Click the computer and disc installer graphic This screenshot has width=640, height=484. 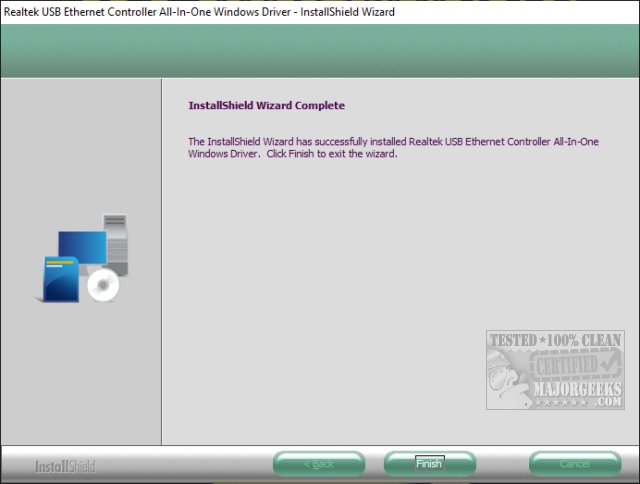tap(82, 258)
